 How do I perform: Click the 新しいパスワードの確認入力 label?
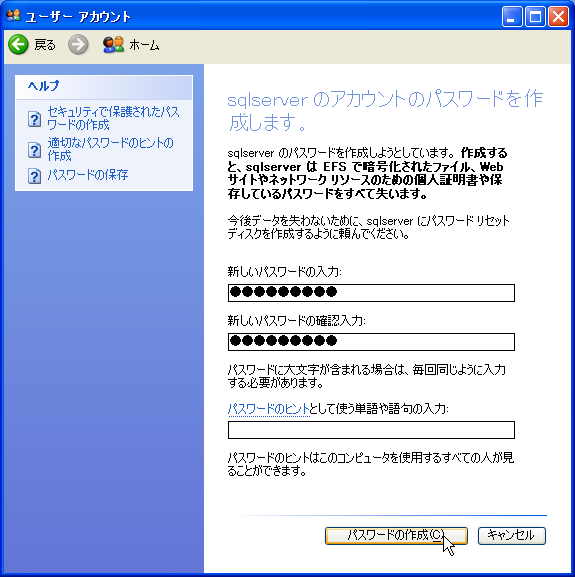click(297, 321)
